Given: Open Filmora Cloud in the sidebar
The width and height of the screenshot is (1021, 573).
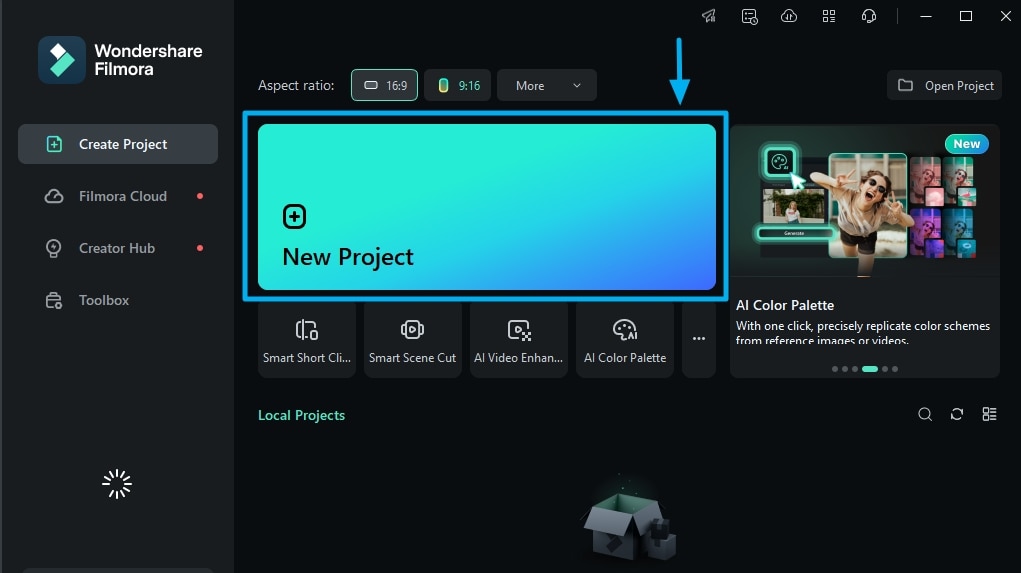Looking at the screenshot, I should point(118,196).
